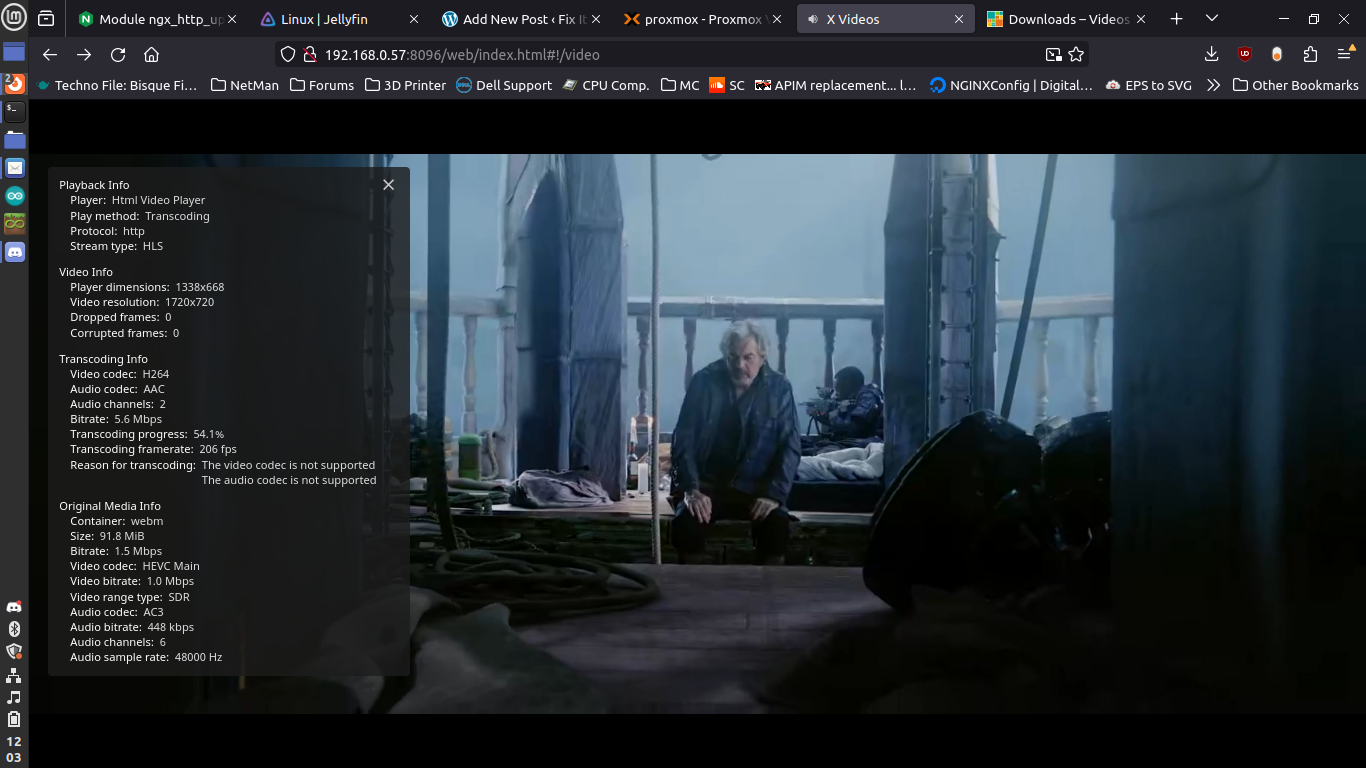The height and width of the screenshot is (768, 1366).
Task: Open the network connections tray icon
Action: [x=14, y=675]
